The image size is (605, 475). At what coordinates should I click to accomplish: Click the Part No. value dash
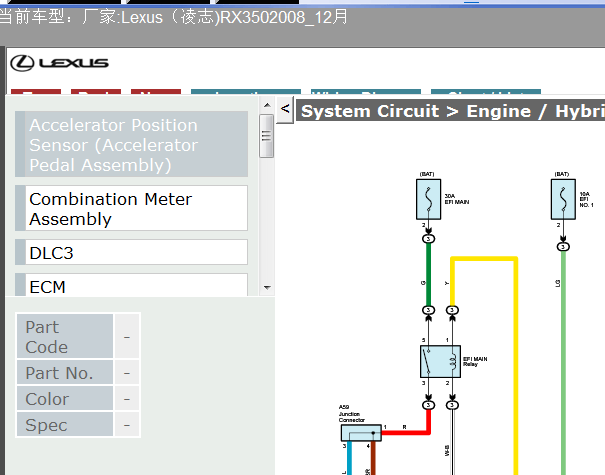[127, 372]
